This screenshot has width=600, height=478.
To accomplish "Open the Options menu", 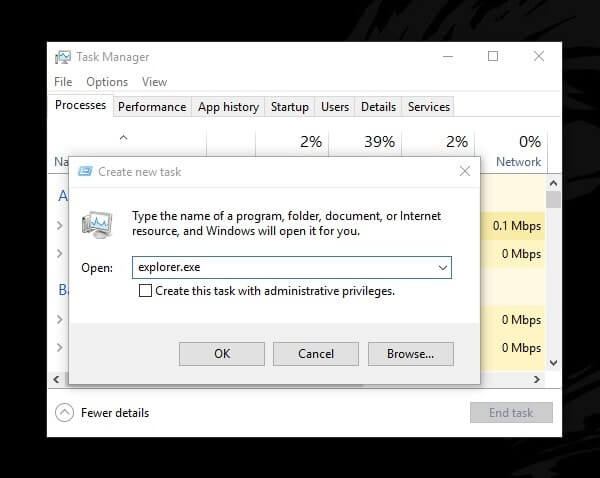I will [107, 82].
